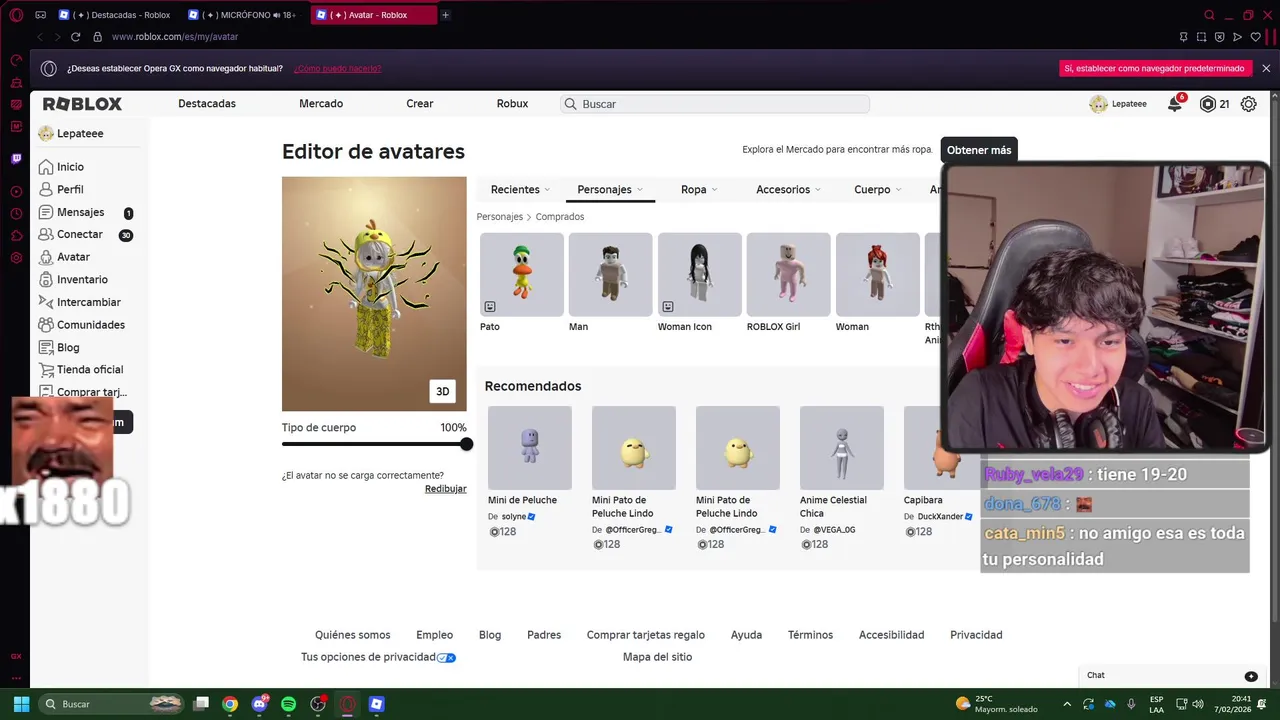Image resolution: width=1280 pixels, height=720 pixels.
Task: Reload the current Roblox page
Action: (75, 37)
